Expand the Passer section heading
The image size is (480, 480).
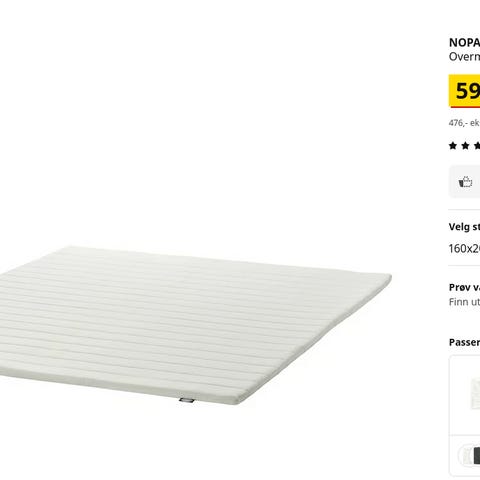coord(464,342)
